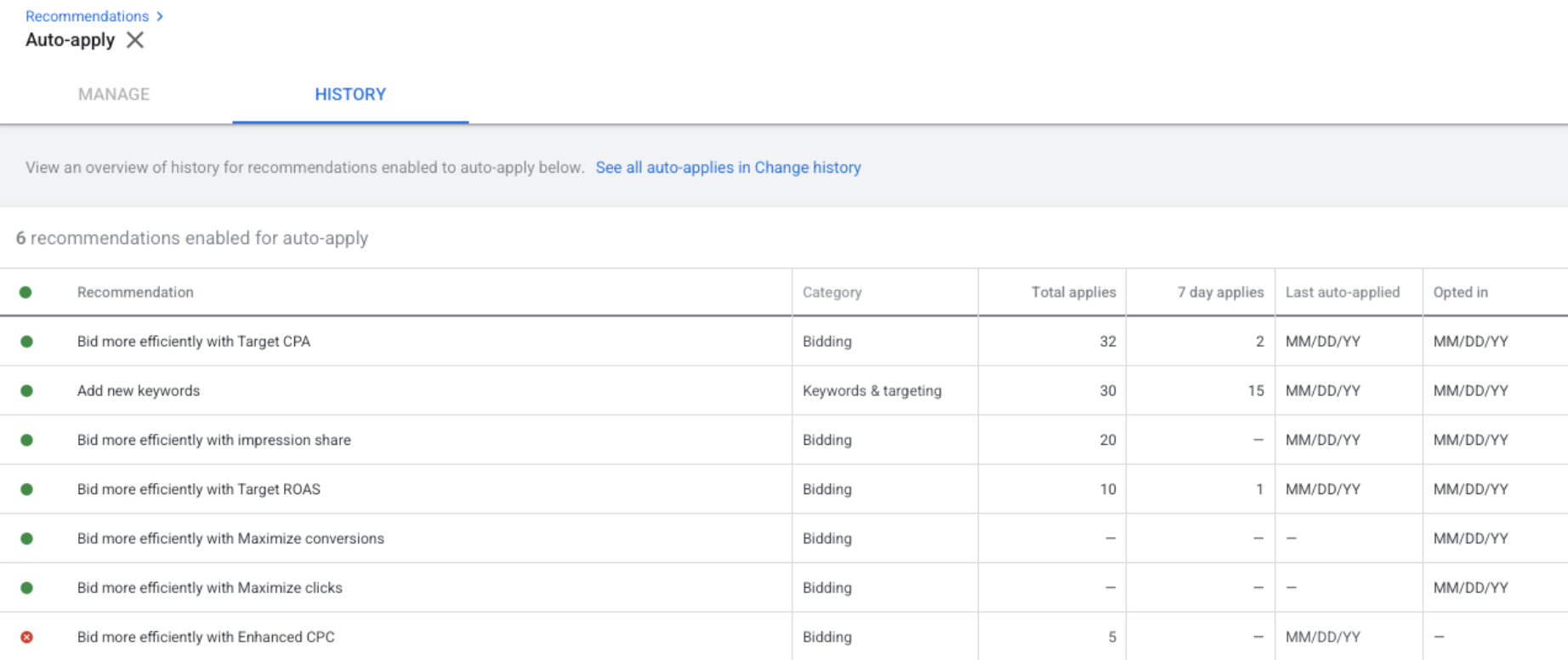Screen dimensions: 1568x660
Task: Open See all auto-applies in Change history
Action: 728,168
